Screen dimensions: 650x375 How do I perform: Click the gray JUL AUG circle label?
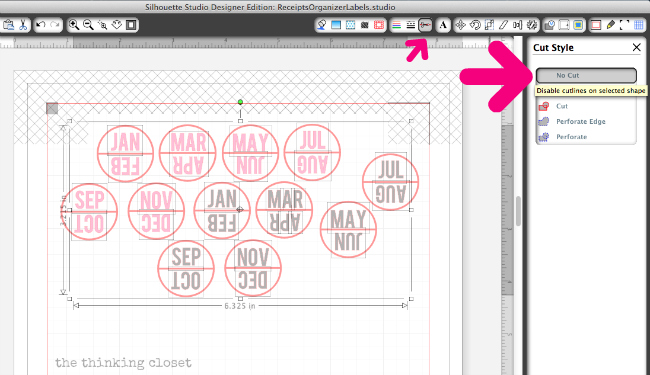pos(390,182)
